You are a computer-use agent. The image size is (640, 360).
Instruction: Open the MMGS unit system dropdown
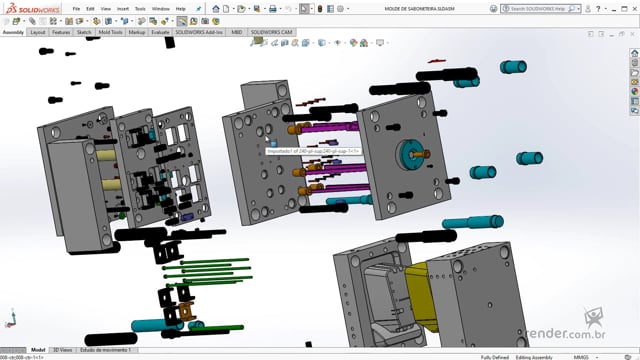(x=585, y=357)
